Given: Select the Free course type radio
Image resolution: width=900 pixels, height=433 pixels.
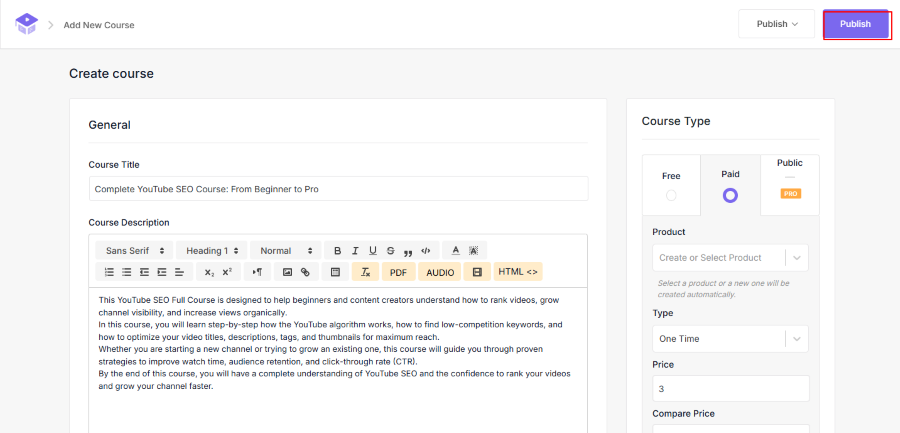Looking at the screenshot, I should coord(671,196).
